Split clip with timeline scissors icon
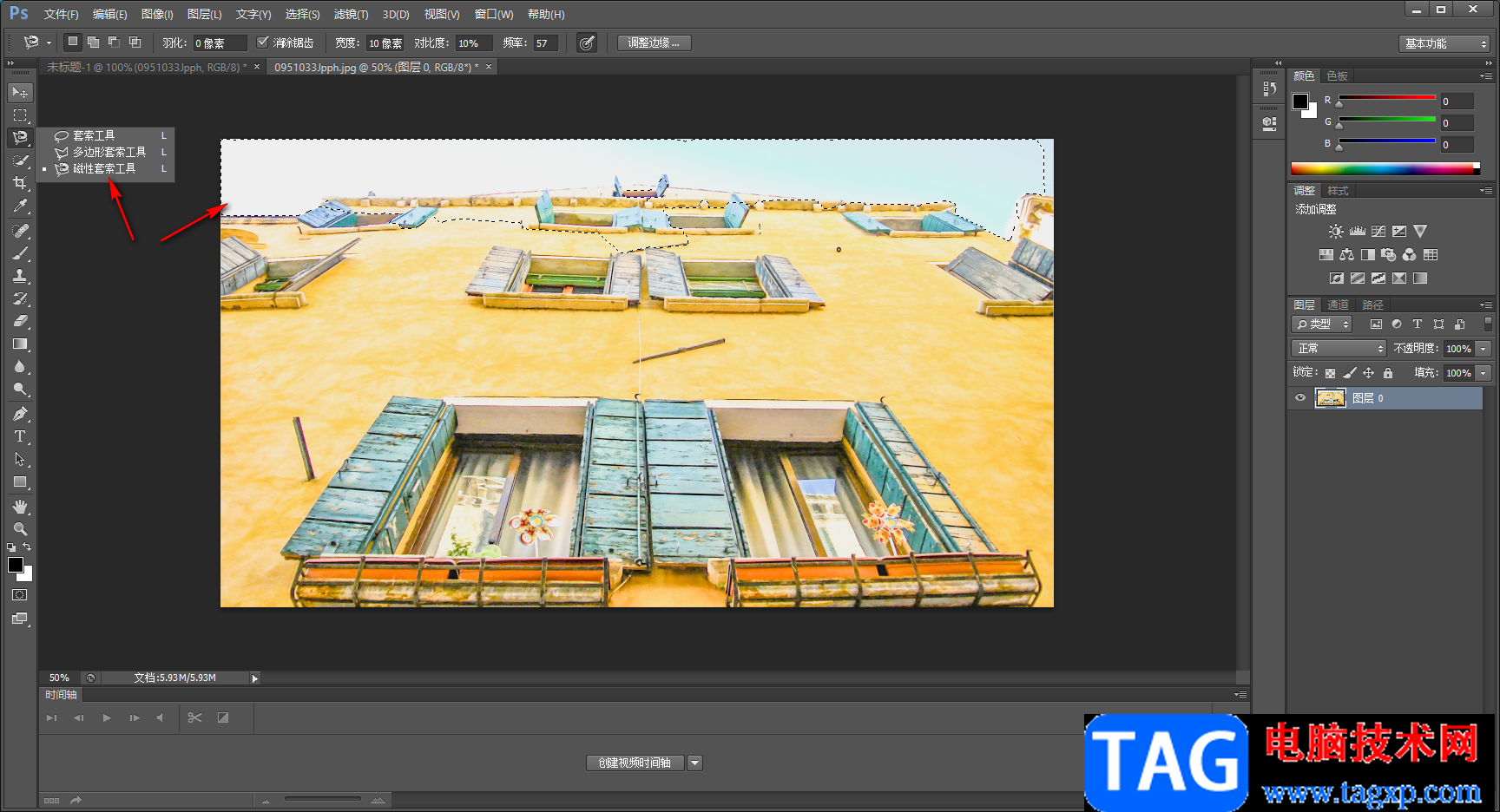Screen dimensions: 1500x812 click(x=194, y=717)
